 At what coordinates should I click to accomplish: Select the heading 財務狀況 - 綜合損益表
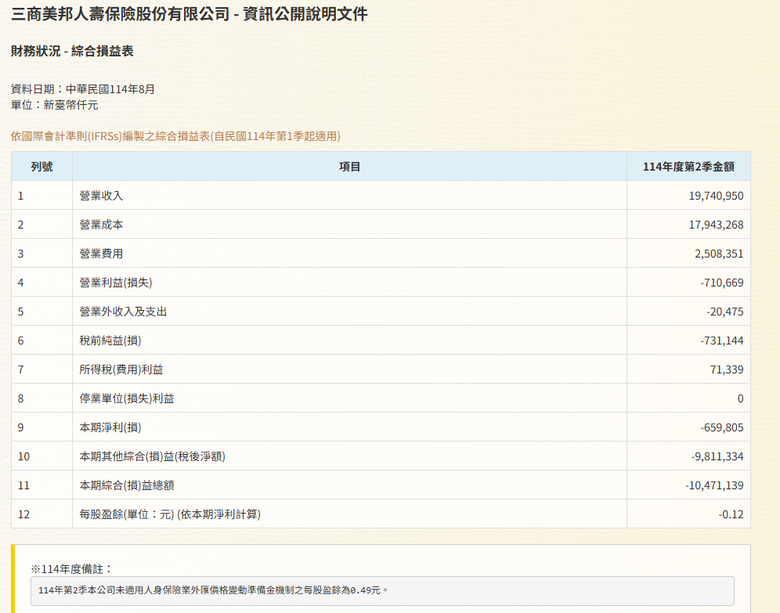[72, 51]
